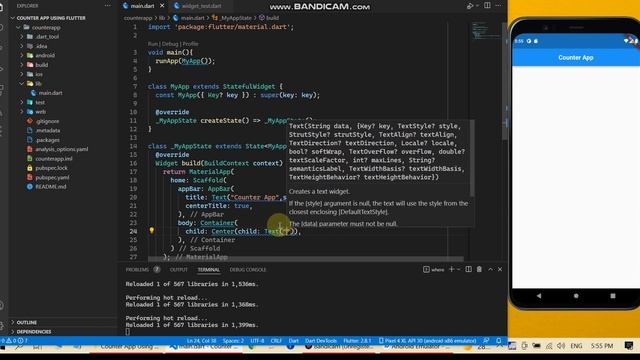The width and height of the screenshot is (640, 360).
Task: Open main.dart in the explorer tree
Action: (x=50, y=93)
